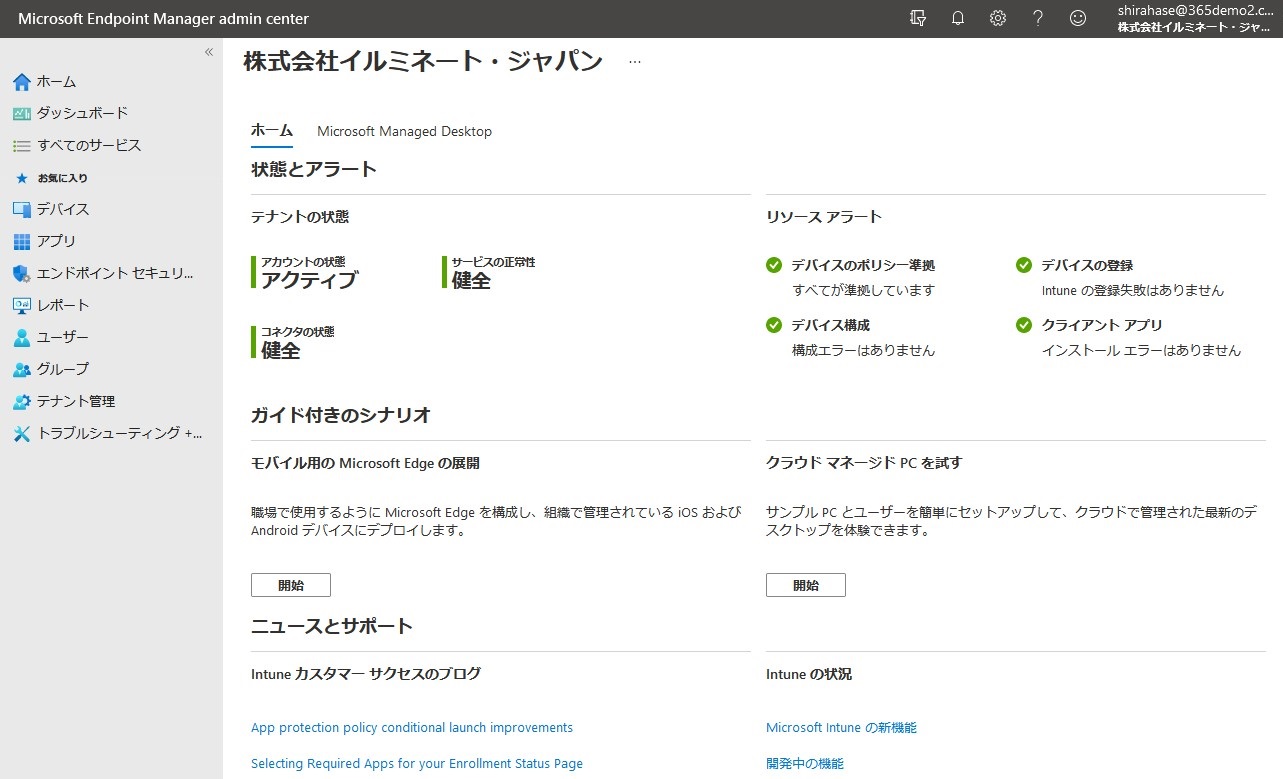Open settings gear in header

[998, 18]
